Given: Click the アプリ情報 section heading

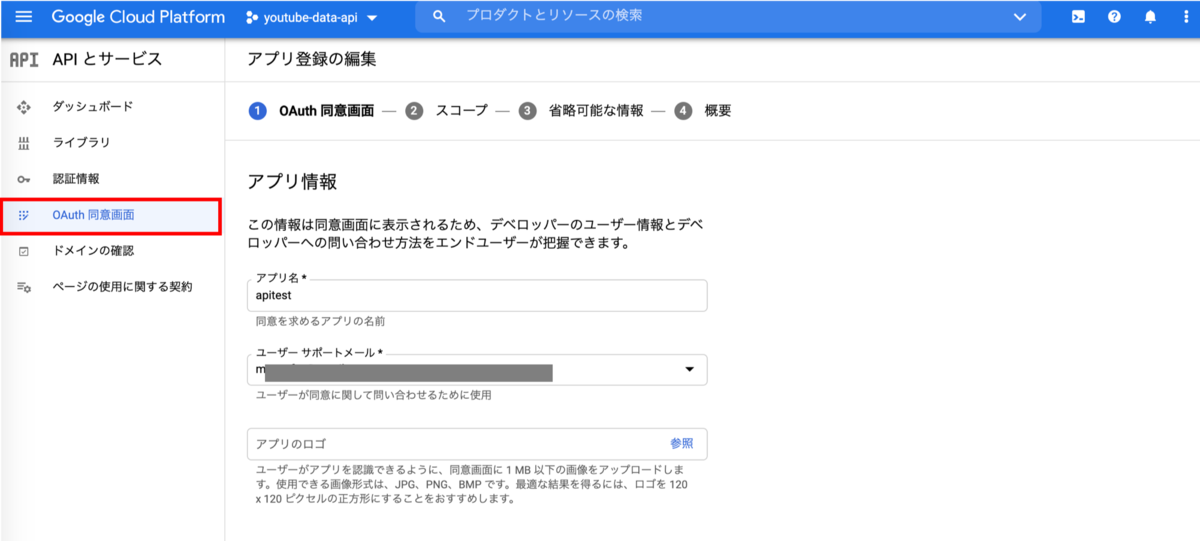Looking at the screenshot, I should (x=292, y=182).
